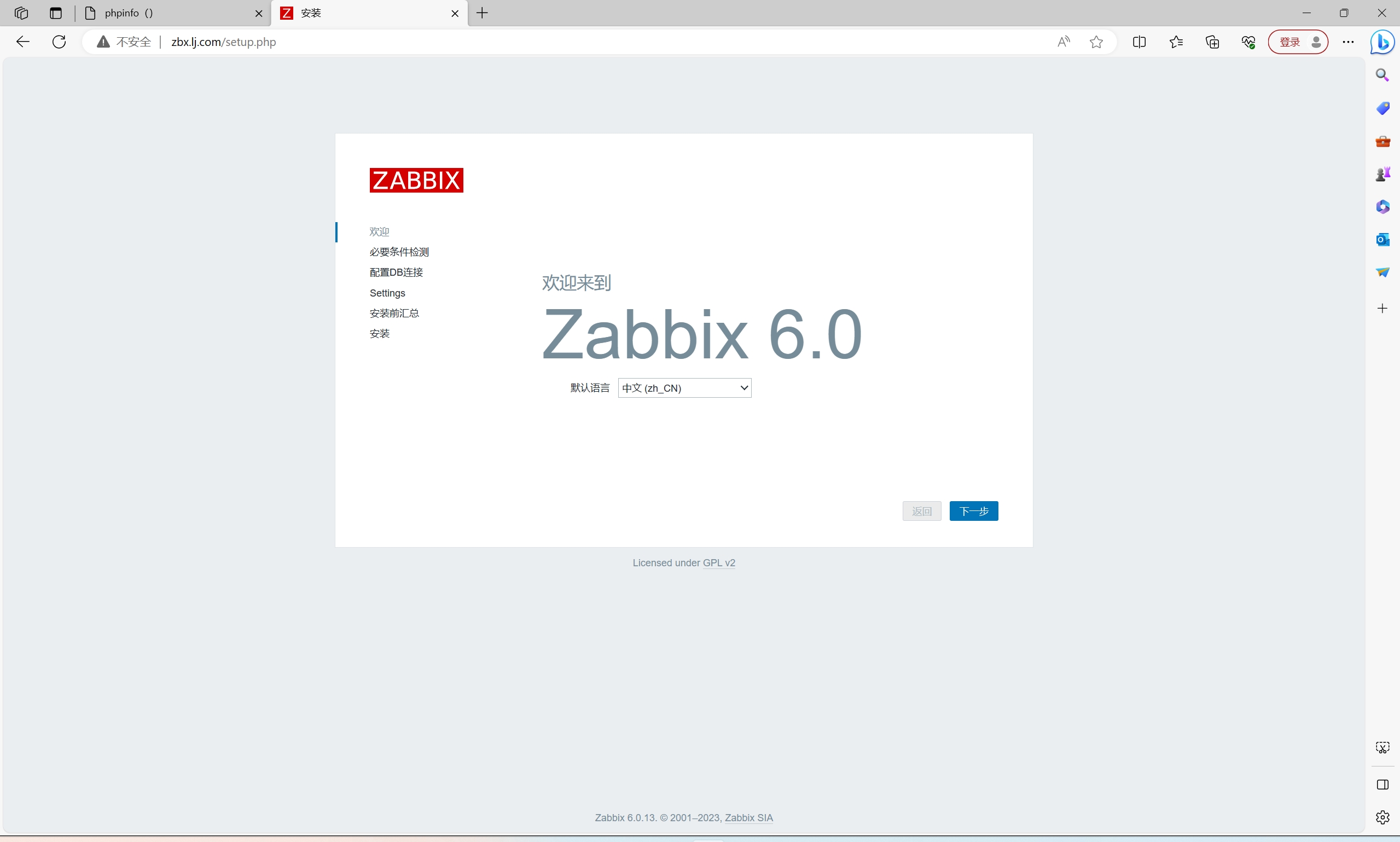Open the sidebar search icon
1400x842 pixels.
(x=1382, y=75)
